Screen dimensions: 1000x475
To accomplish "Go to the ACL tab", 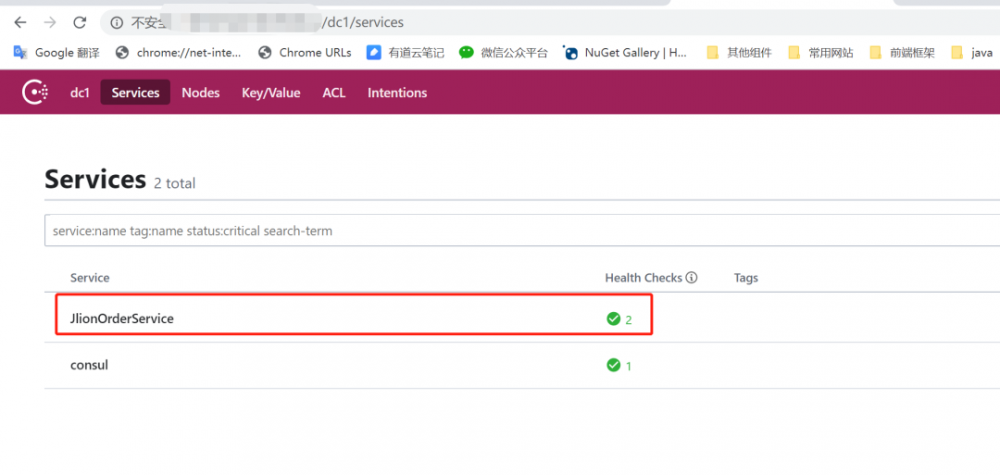I will point(334,93).
